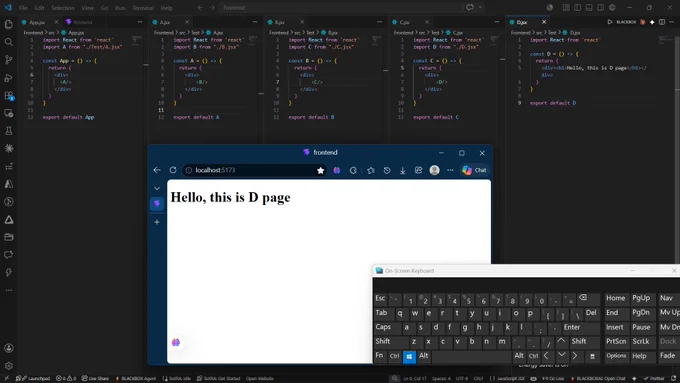680x383 pixels.
Task: Open browser Favorites list icon
Action: pos(370,170)
